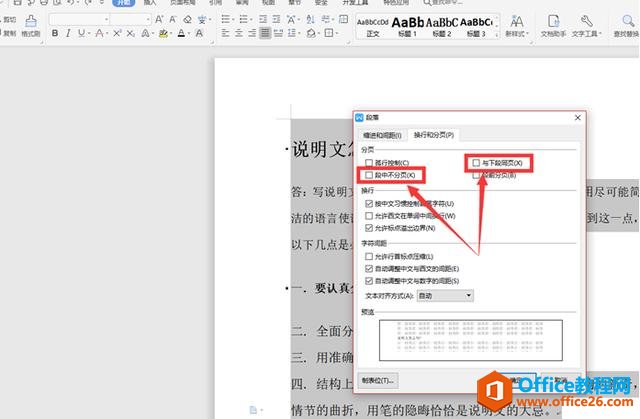640x419 pixels.
Task: Enable keep with next (与下段同页) checkbox
Action: click(x=476, y=163)
